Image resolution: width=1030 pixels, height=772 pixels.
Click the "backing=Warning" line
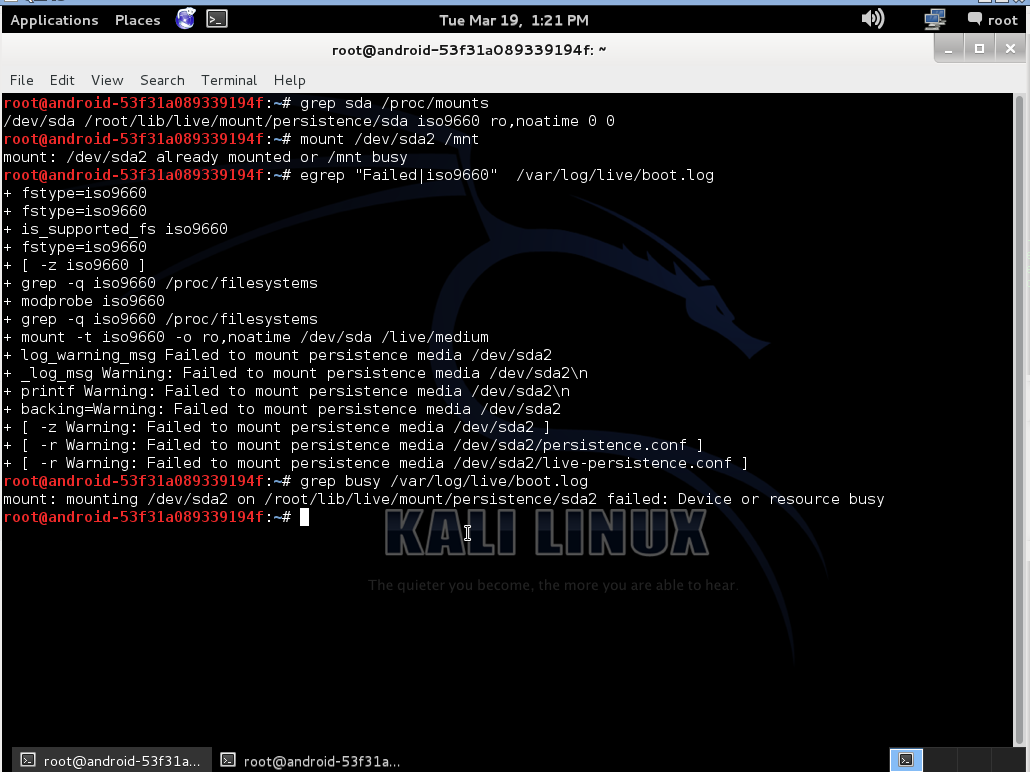(282, 409)
